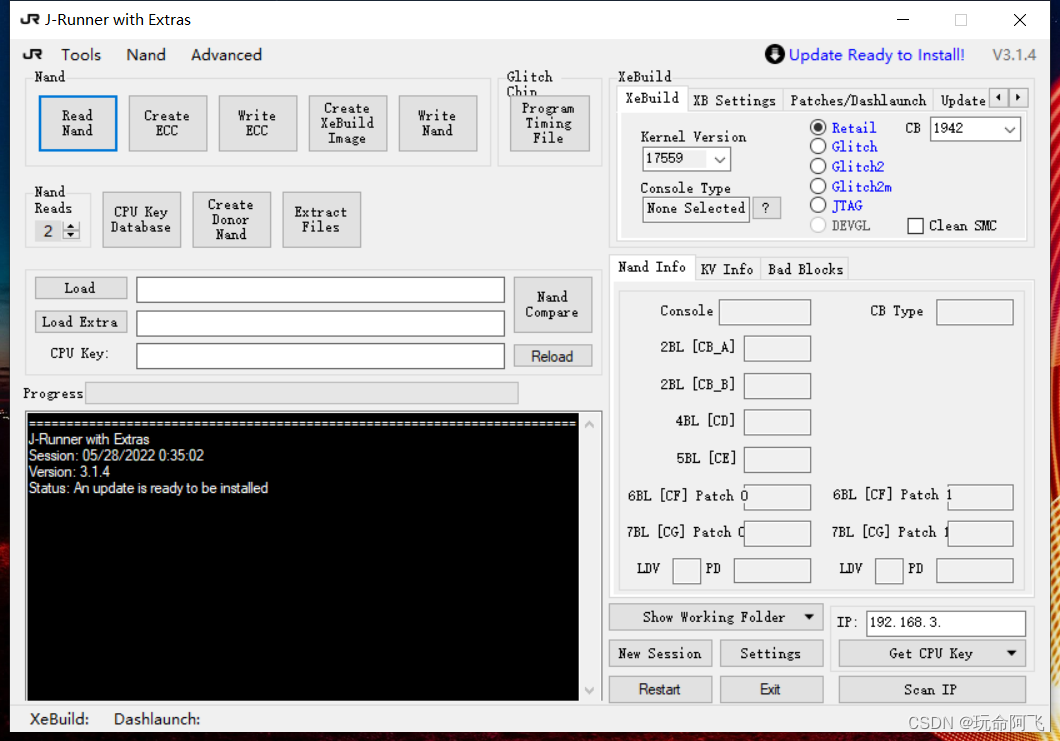
Task: Increase Nand Reads count with up arrow
Action: [70, 226]
